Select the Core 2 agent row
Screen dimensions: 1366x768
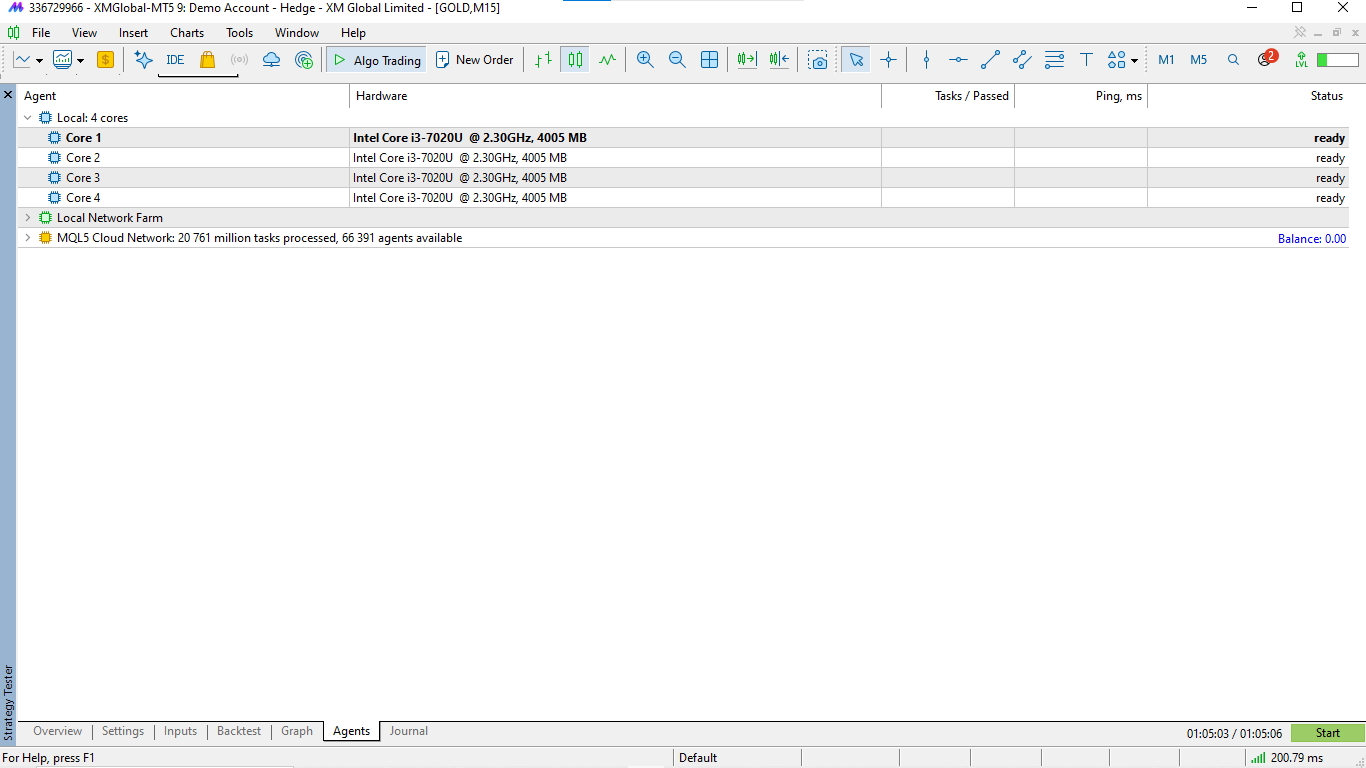tap(682, 158)
